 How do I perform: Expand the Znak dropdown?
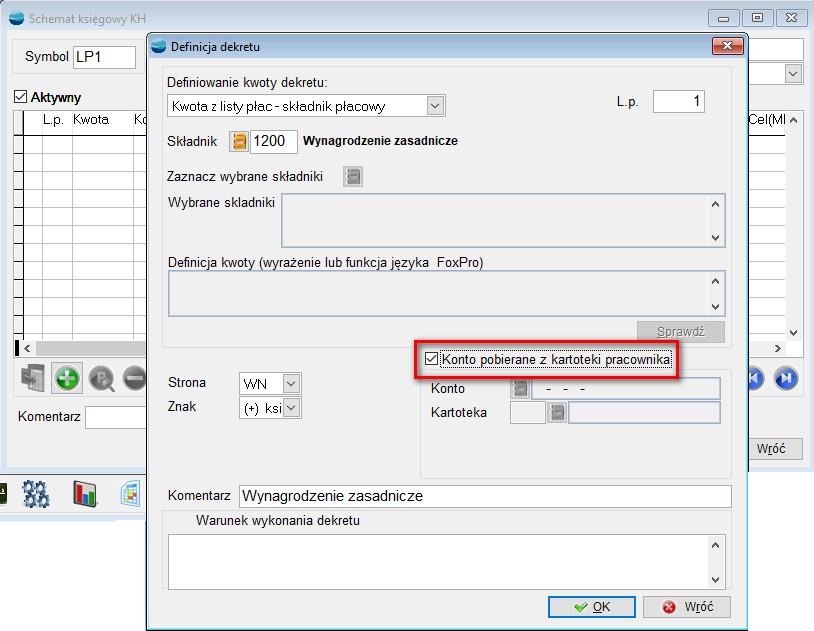pos(292,408)
